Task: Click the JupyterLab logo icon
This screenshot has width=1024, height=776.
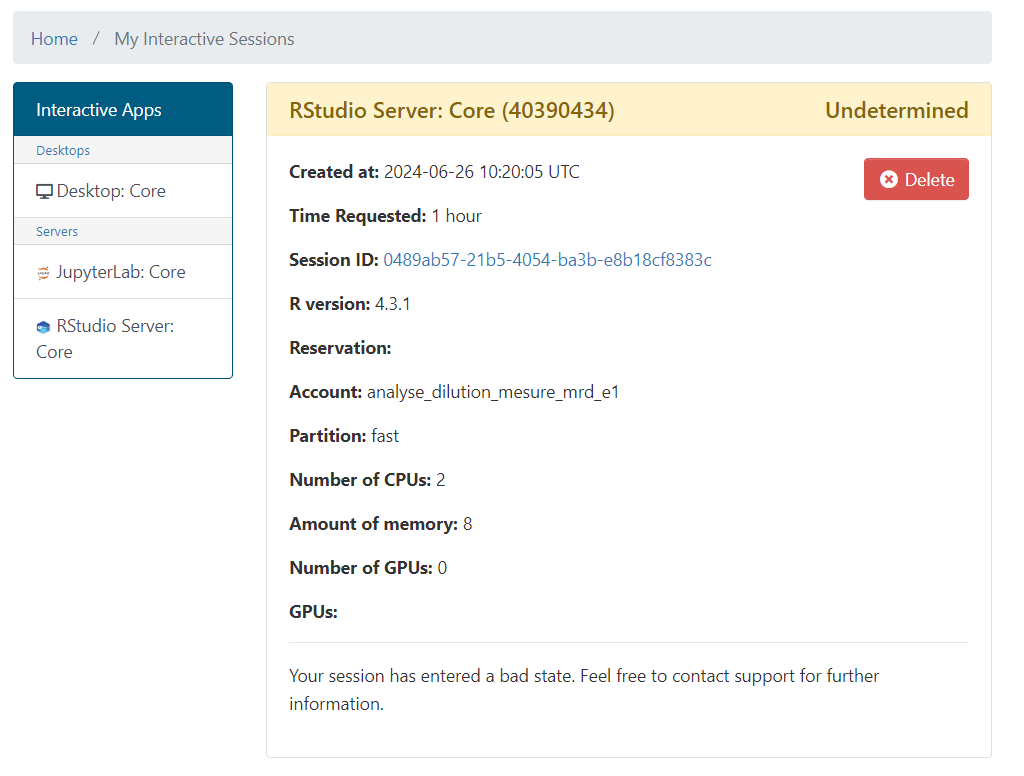Action: [43, 273]
